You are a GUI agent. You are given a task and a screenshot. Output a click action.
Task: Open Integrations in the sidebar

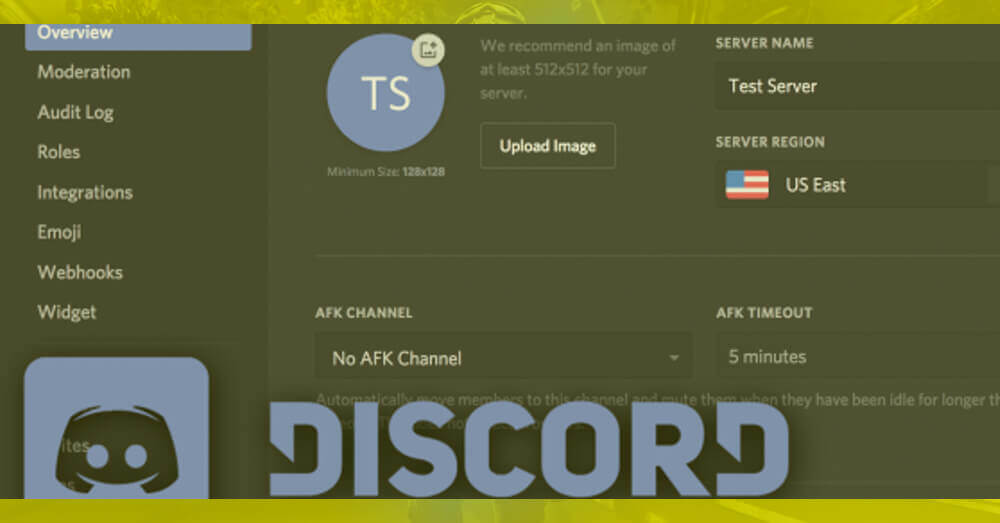coord(85,193)
